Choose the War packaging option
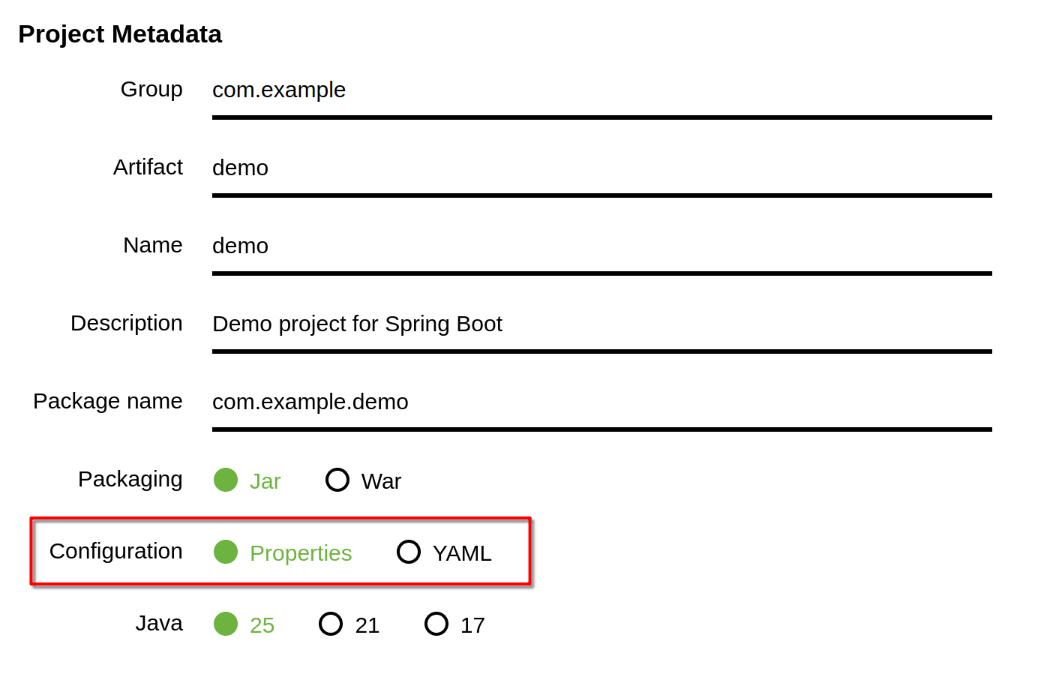1064x681 pixels. [338, 480]
